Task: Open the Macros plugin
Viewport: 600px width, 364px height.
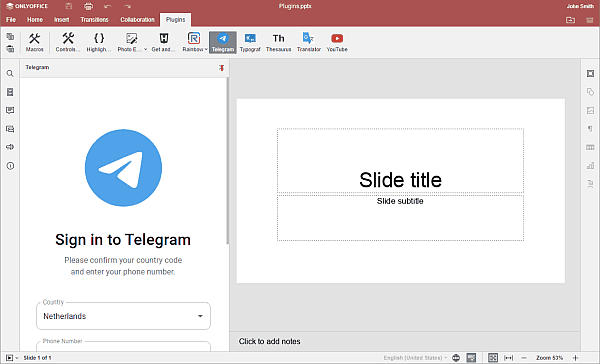Action: [34, 42]
